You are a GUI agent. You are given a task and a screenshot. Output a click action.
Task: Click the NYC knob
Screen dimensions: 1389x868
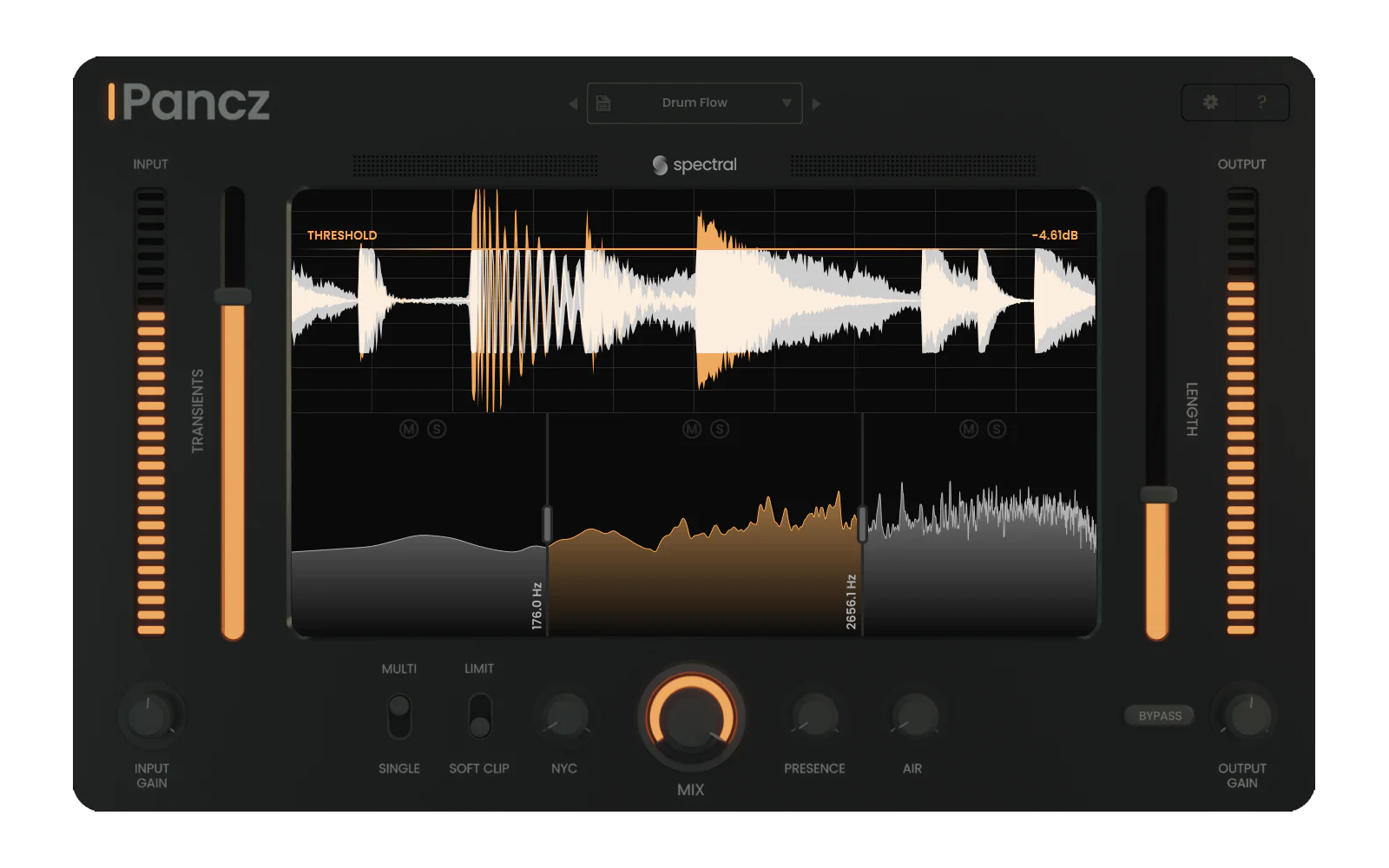point(565,717)
